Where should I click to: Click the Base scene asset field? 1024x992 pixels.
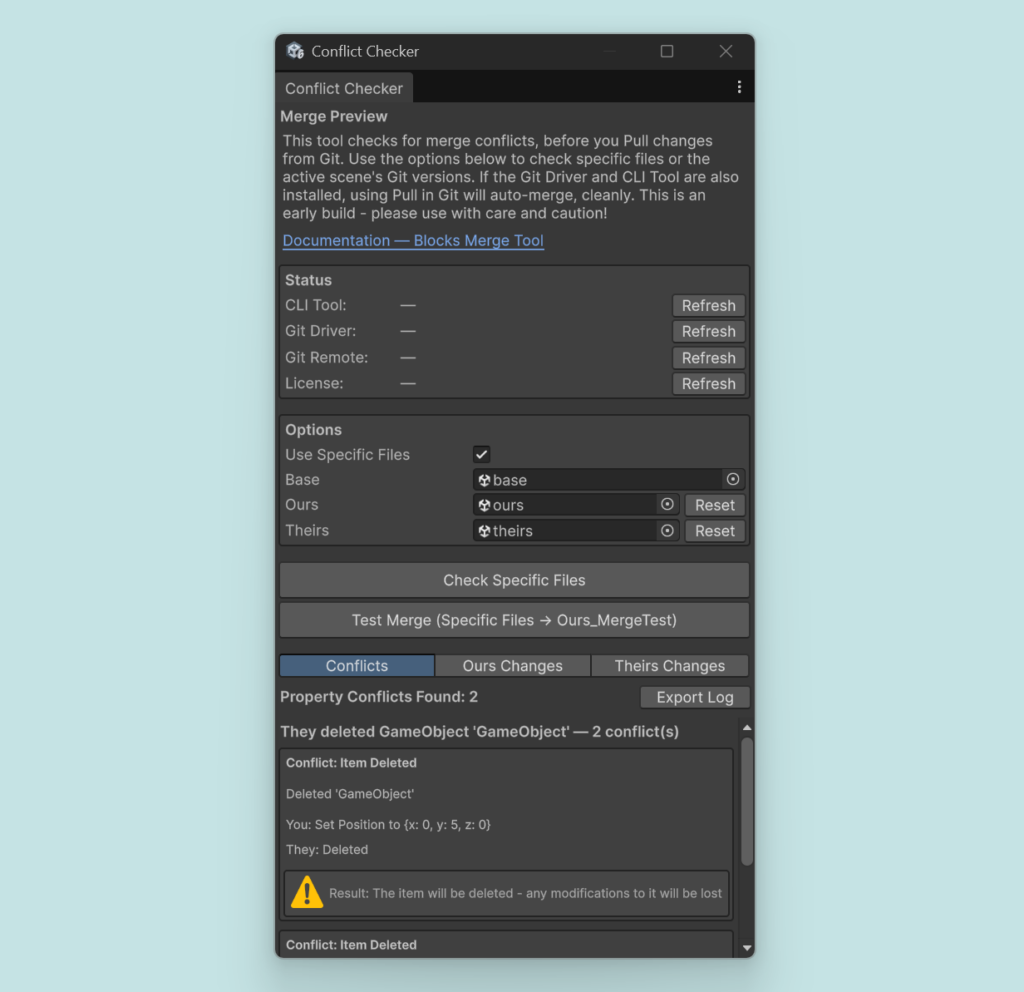(x=596, y=480)
